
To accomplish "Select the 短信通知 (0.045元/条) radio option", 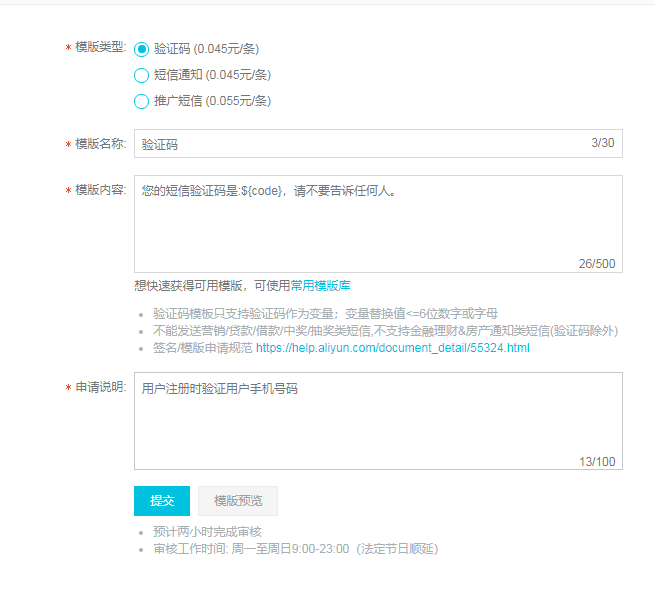I will [141, 75].
